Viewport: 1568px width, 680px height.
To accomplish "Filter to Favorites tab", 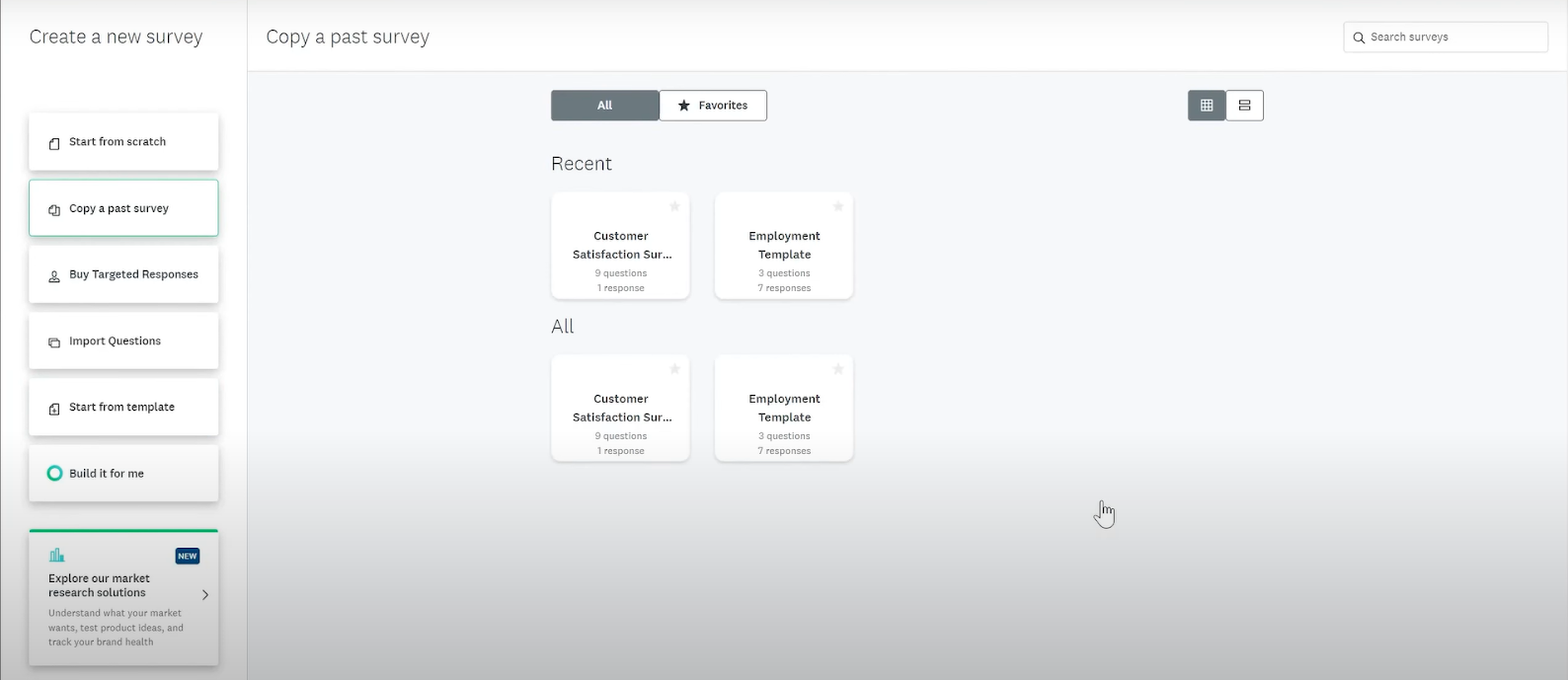I will pyautogui.click(x=713, y=106).
